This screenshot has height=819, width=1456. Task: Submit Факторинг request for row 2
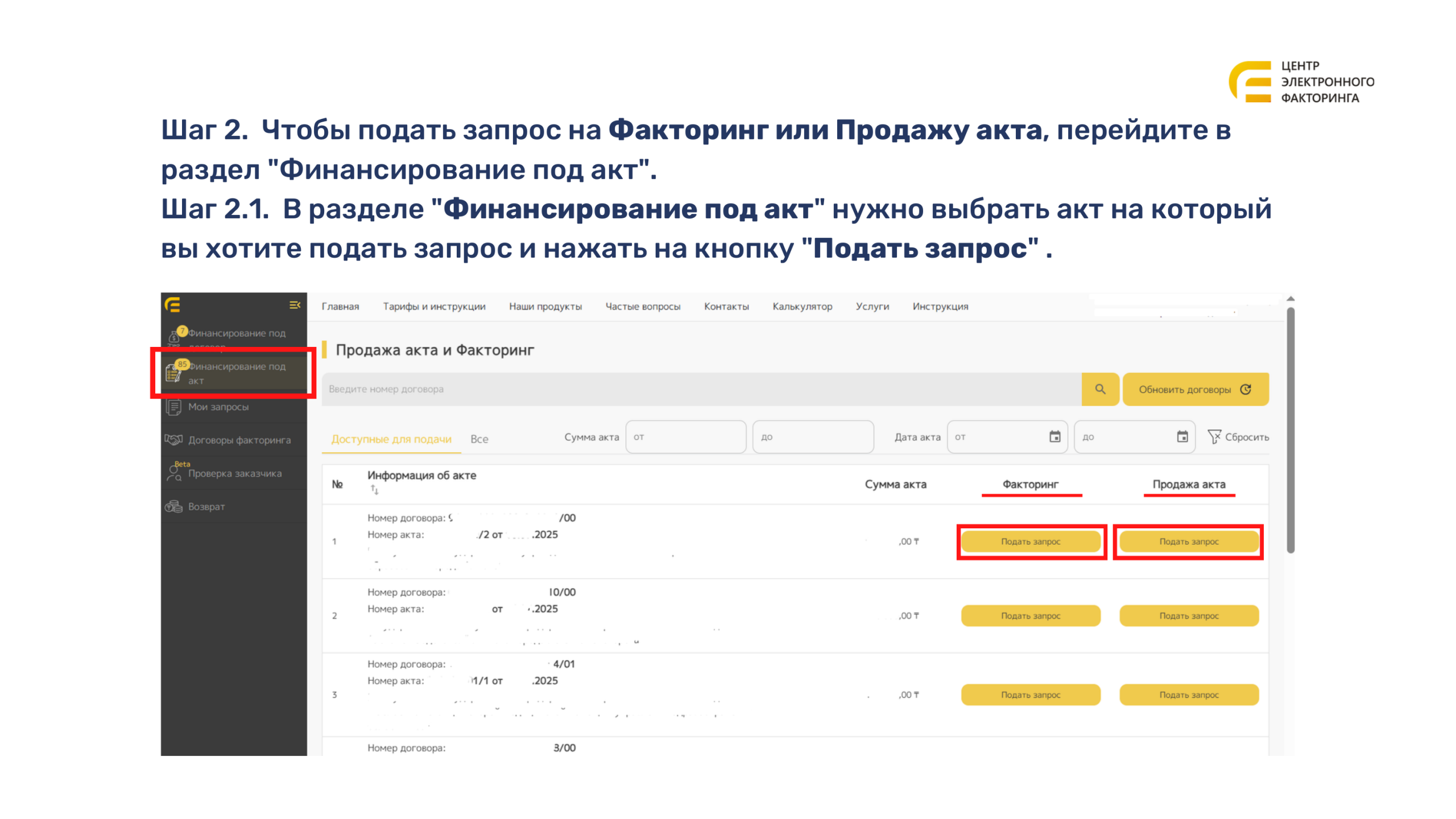tap(1031, 615)
